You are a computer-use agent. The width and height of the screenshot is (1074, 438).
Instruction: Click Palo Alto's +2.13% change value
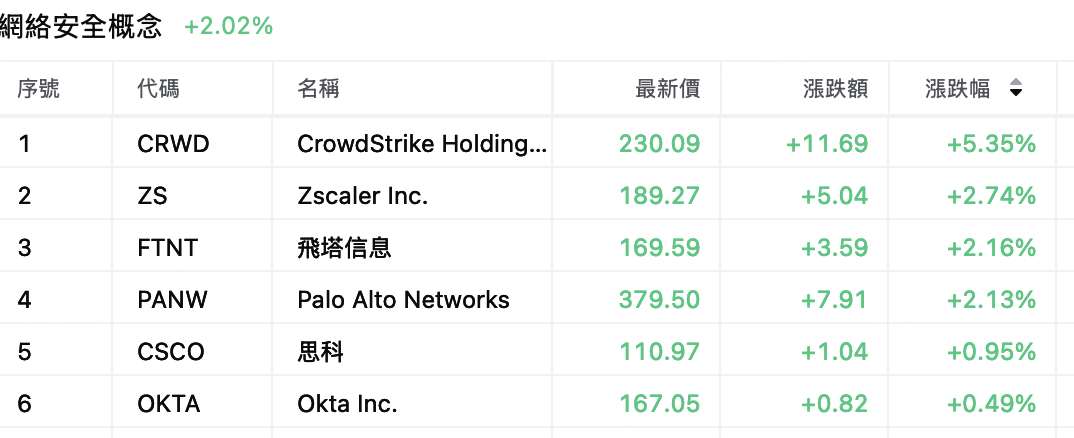(x=991, y=300)
